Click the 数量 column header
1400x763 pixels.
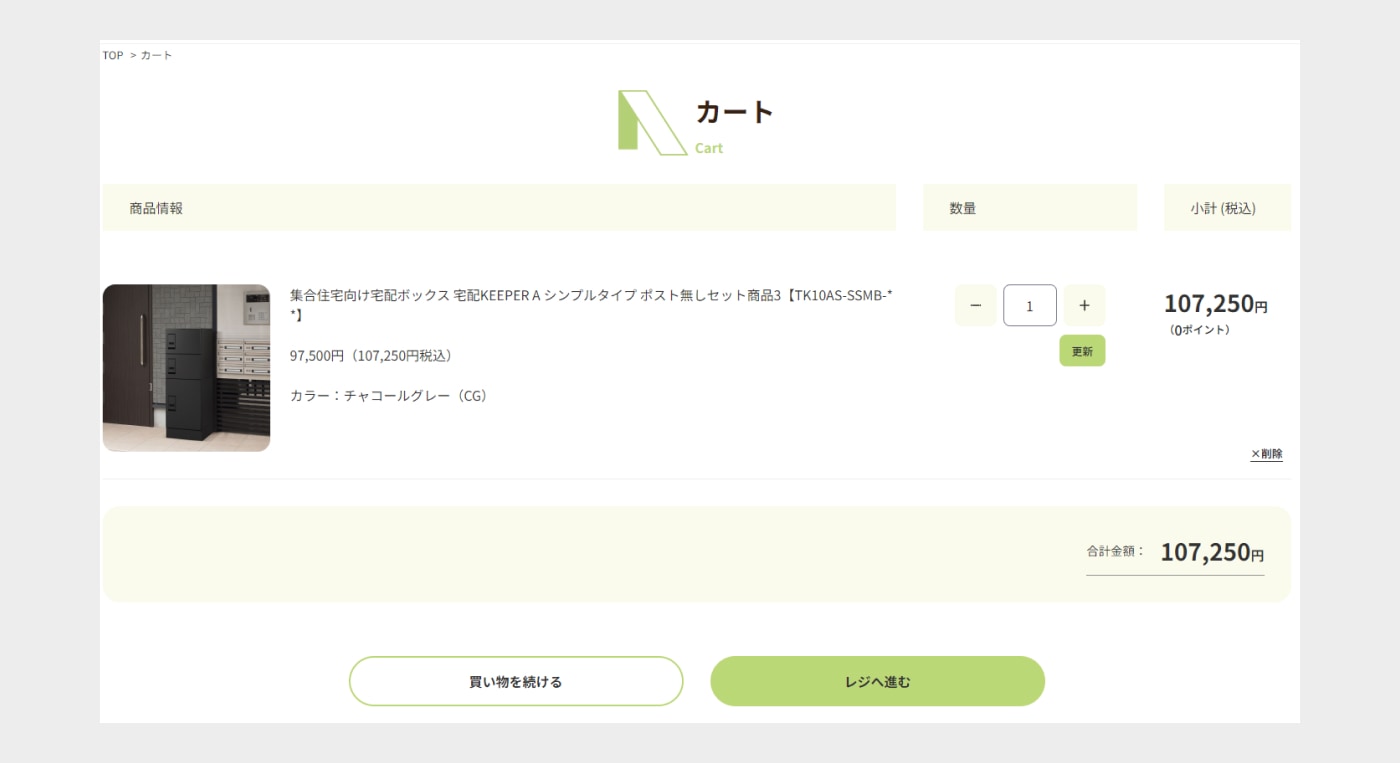963,208
